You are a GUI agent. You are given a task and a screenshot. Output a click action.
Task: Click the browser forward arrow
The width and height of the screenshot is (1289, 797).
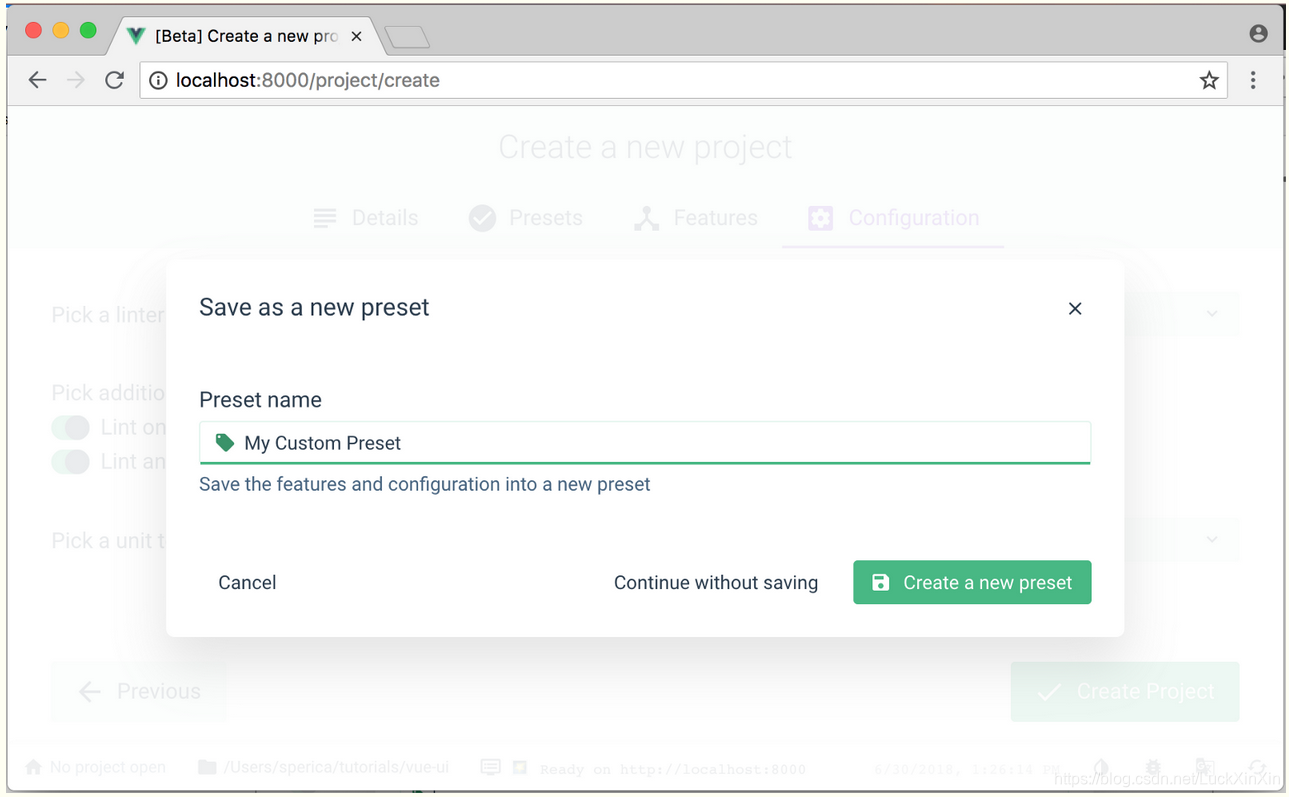[x=76, y=80]
